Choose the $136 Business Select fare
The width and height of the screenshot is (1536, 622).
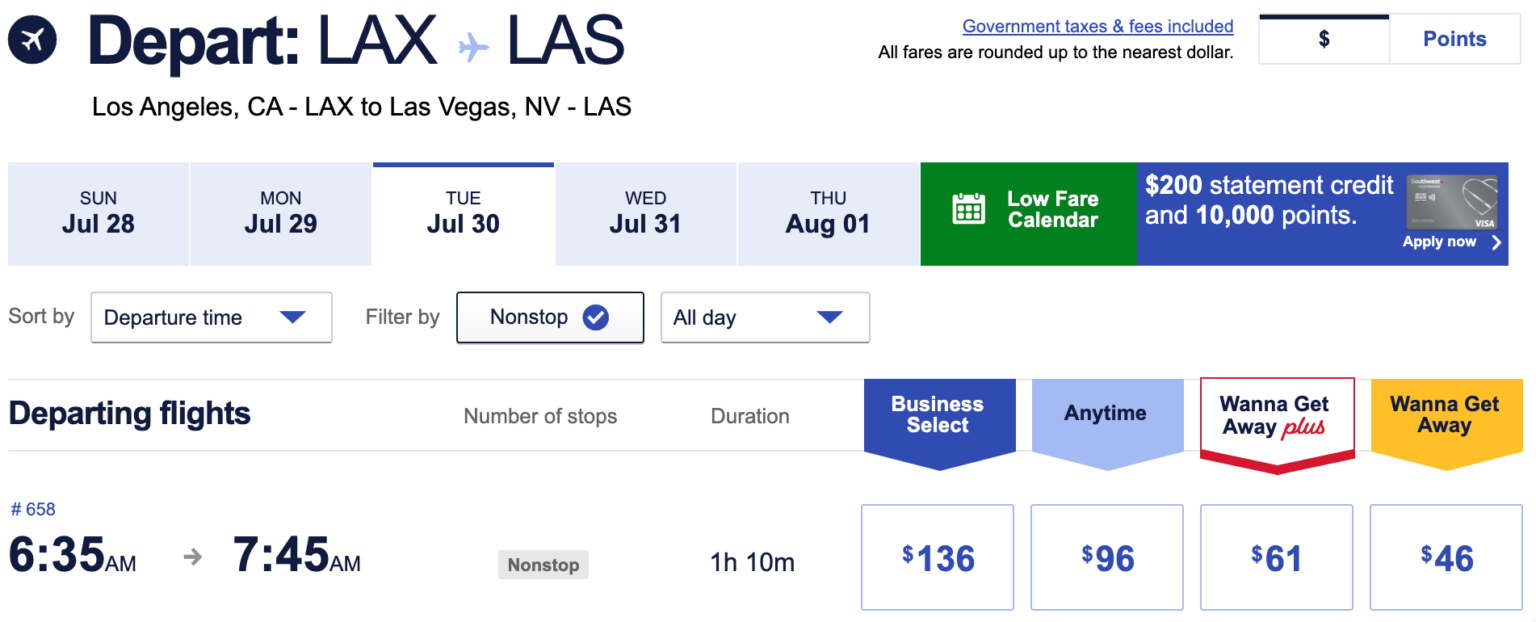click(937, 557)
